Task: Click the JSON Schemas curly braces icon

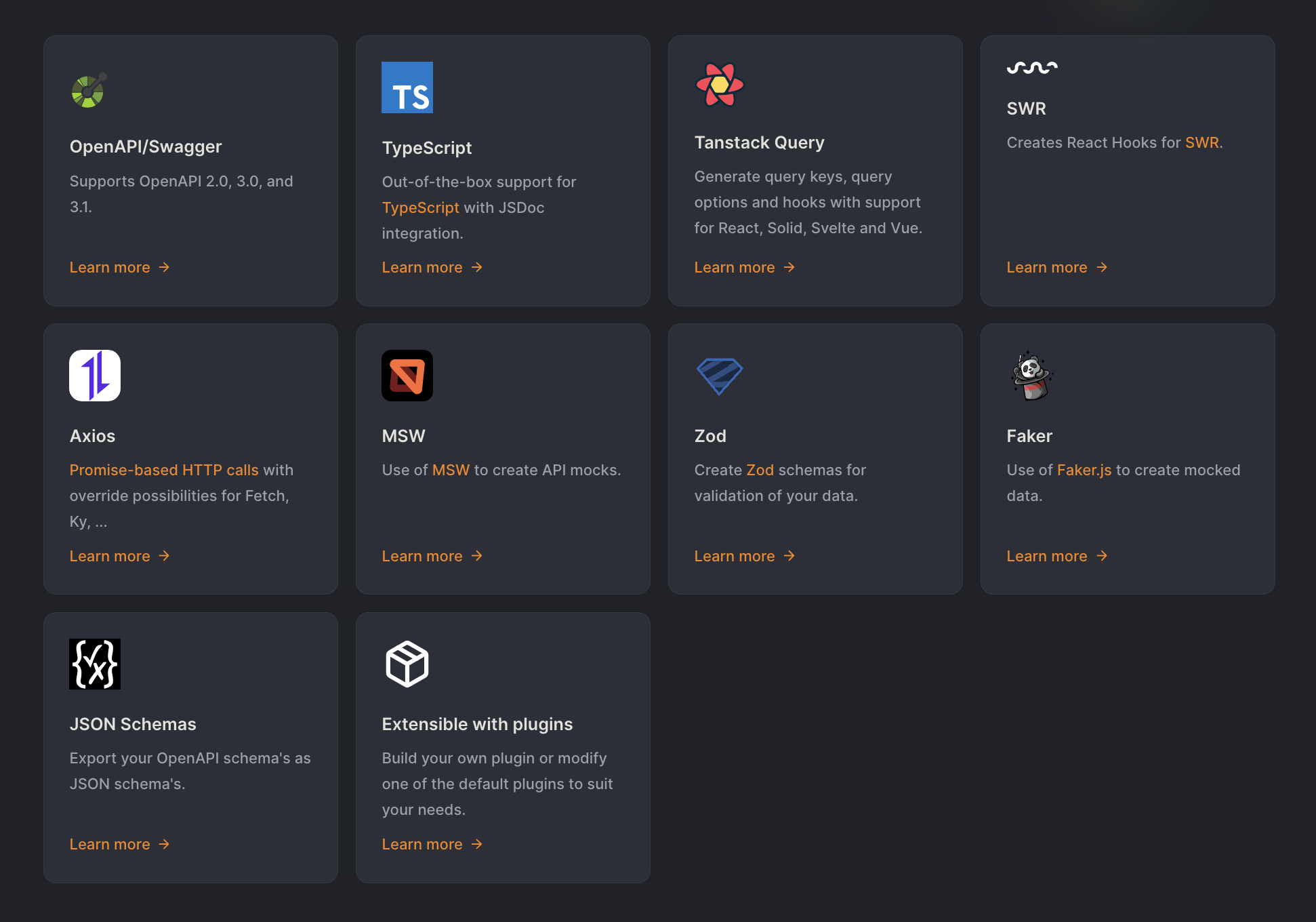Action: coord(95,664)
